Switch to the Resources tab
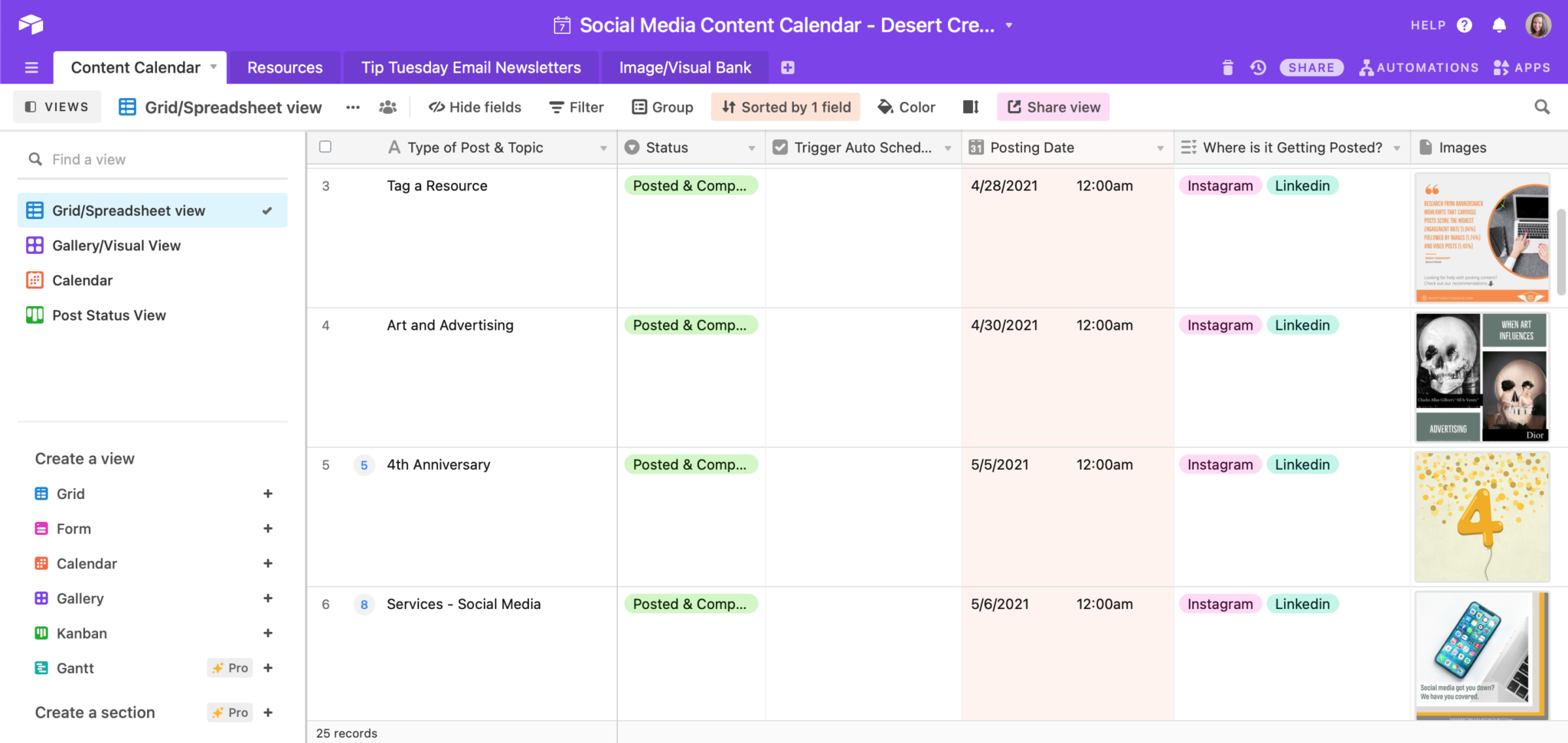Viewport: 1568px width, 743px height. click(285, 67)
